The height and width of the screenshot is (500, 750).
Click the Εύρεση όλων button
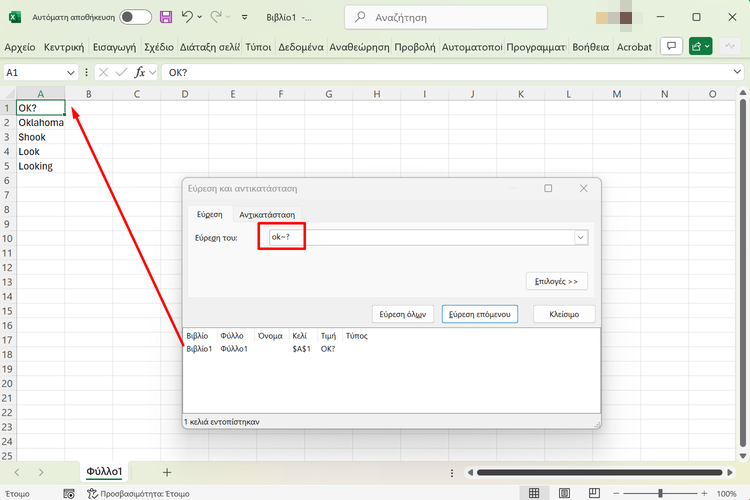pos(403,314)
